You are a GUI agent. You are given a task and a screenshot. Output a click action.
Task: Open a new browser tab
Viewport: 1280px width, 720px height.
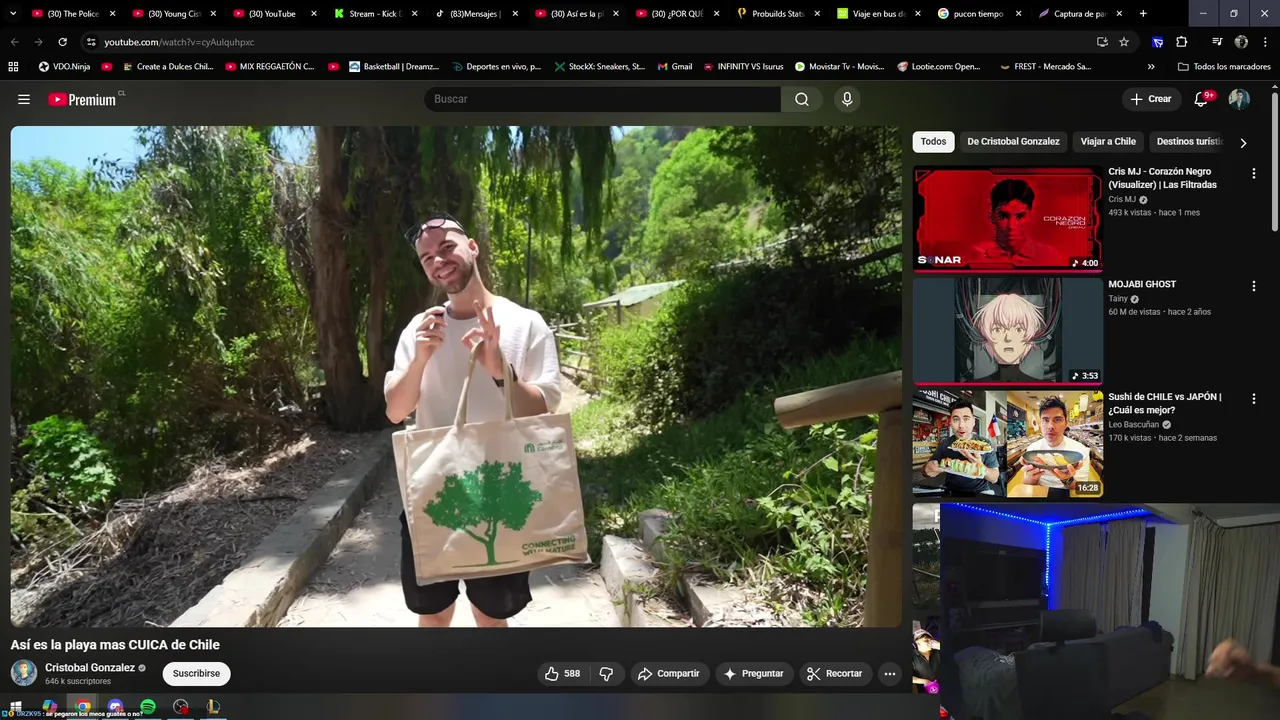pyautogui.click(x=1143, y=14)
